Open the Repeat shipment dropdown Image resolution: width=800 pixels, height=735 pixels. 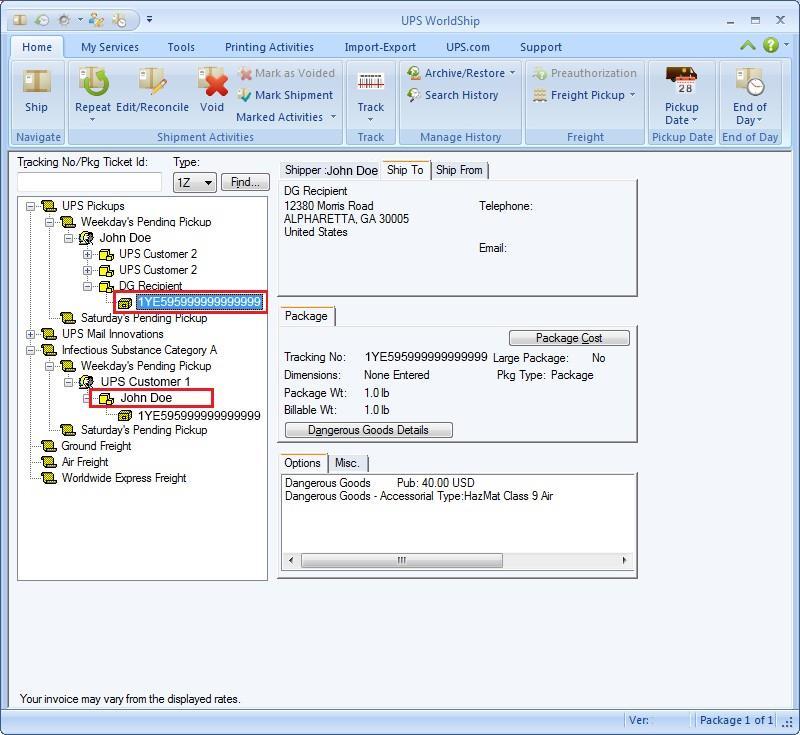point(92,120)
